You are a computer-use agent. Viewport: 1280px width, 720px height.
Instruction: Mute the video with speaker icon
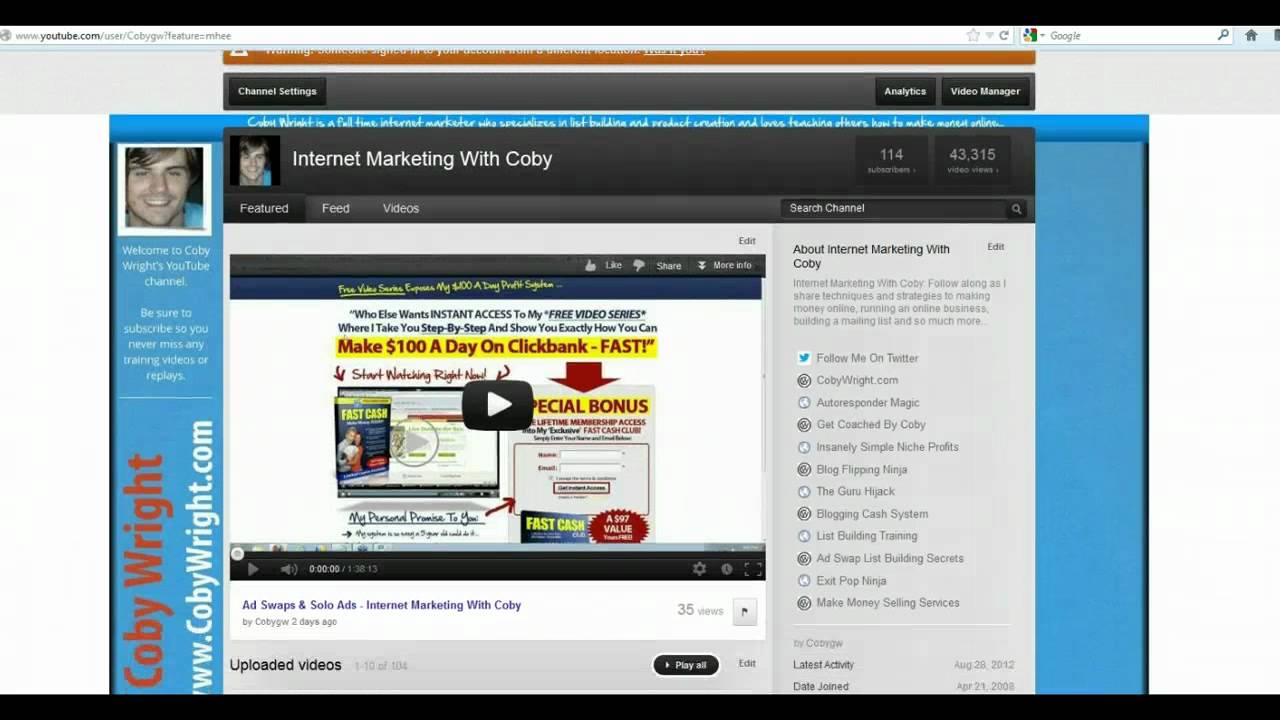[288, 569]
